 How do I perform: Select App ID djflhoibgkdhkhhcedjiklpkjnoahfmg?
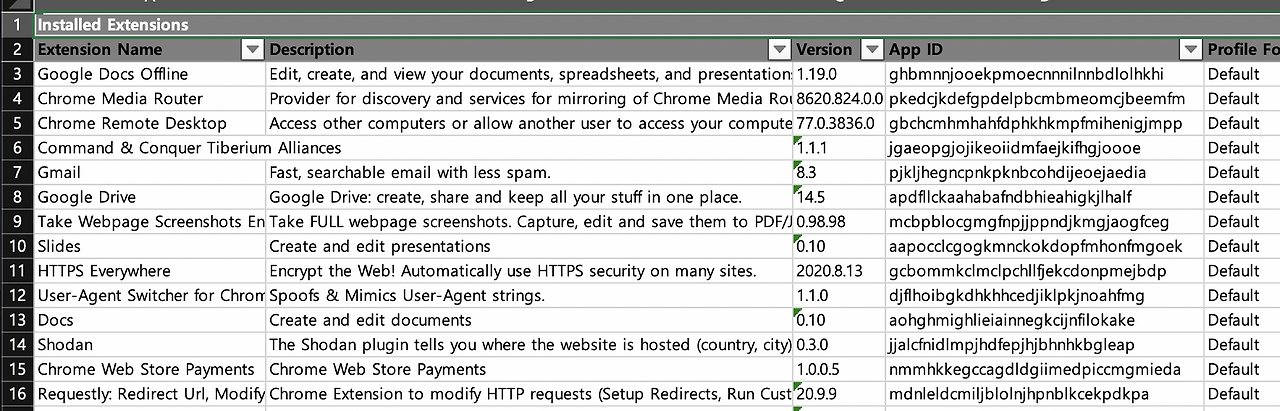(x=1045, y=296)
